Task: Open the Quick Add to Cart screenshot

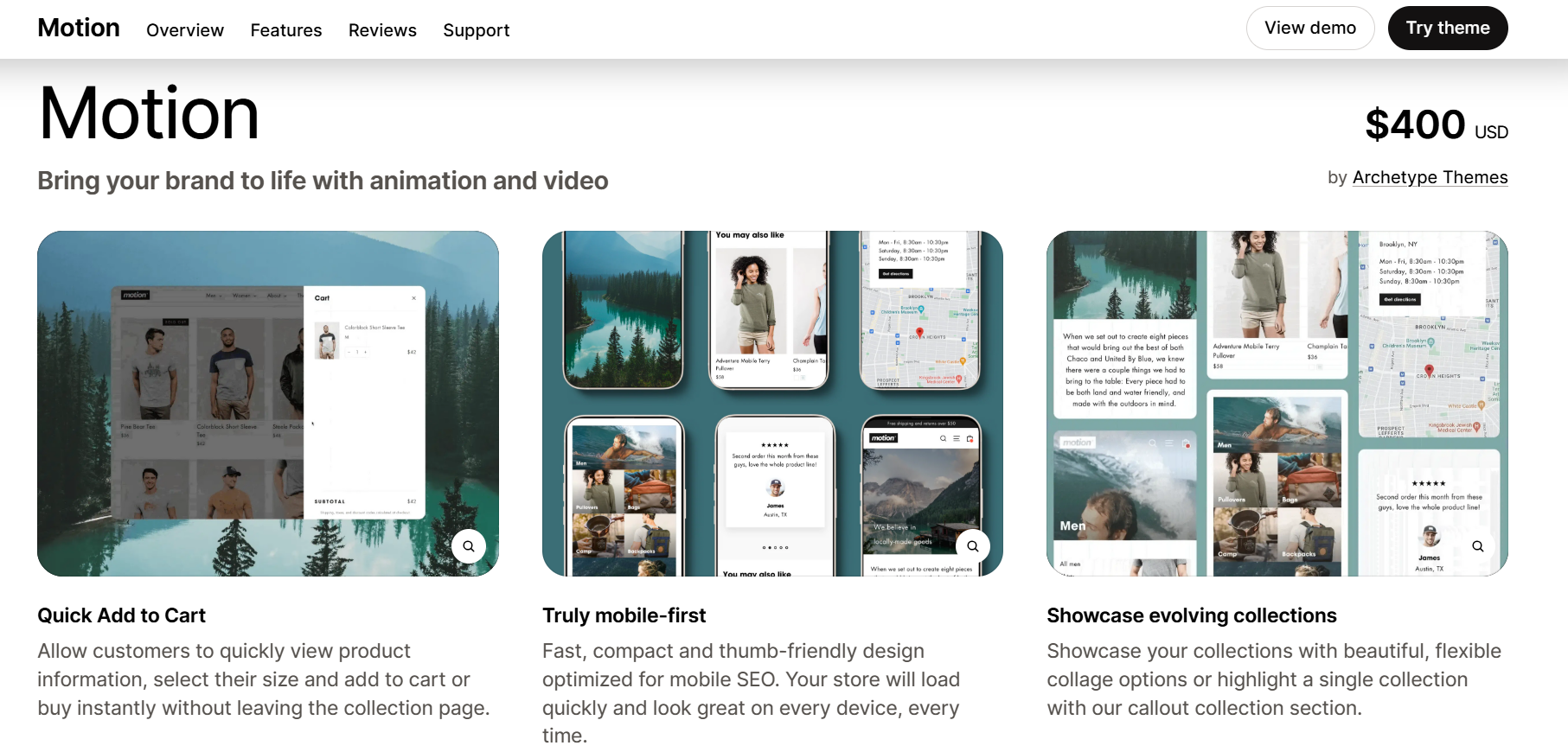Action: 268,404
